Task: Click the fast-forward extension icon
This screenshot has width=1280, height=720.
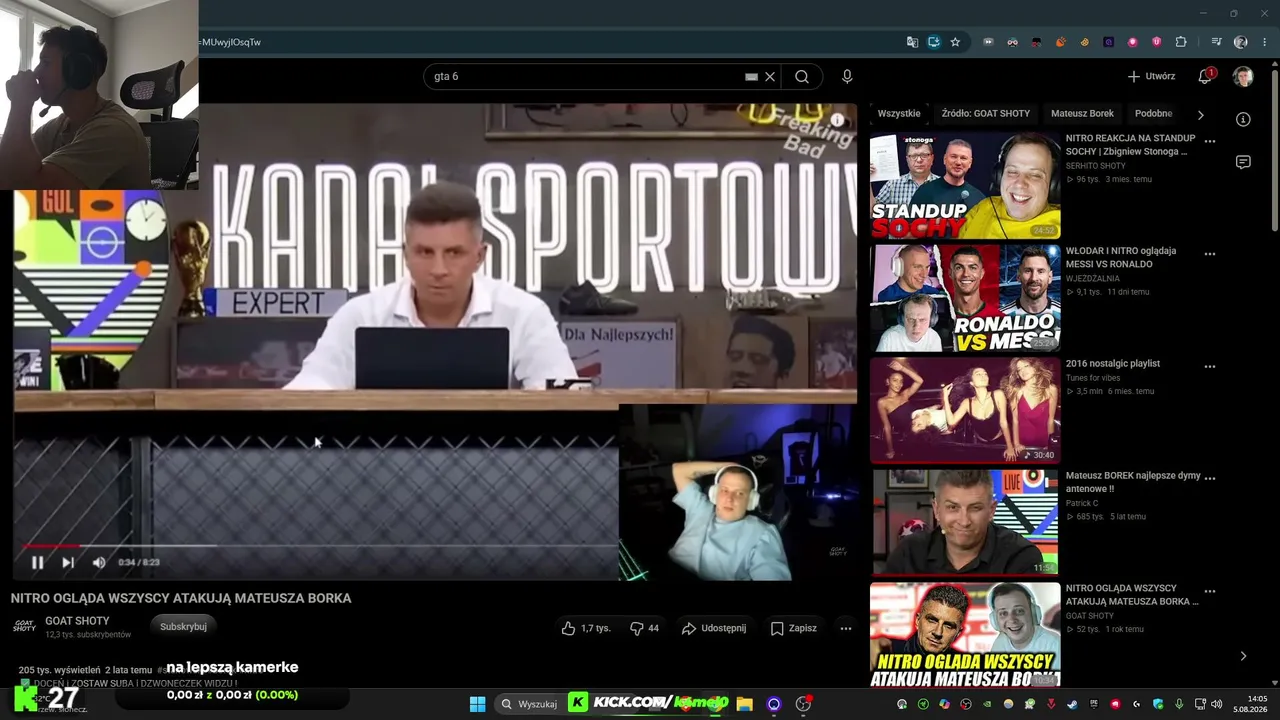Action: click(989, 42)
